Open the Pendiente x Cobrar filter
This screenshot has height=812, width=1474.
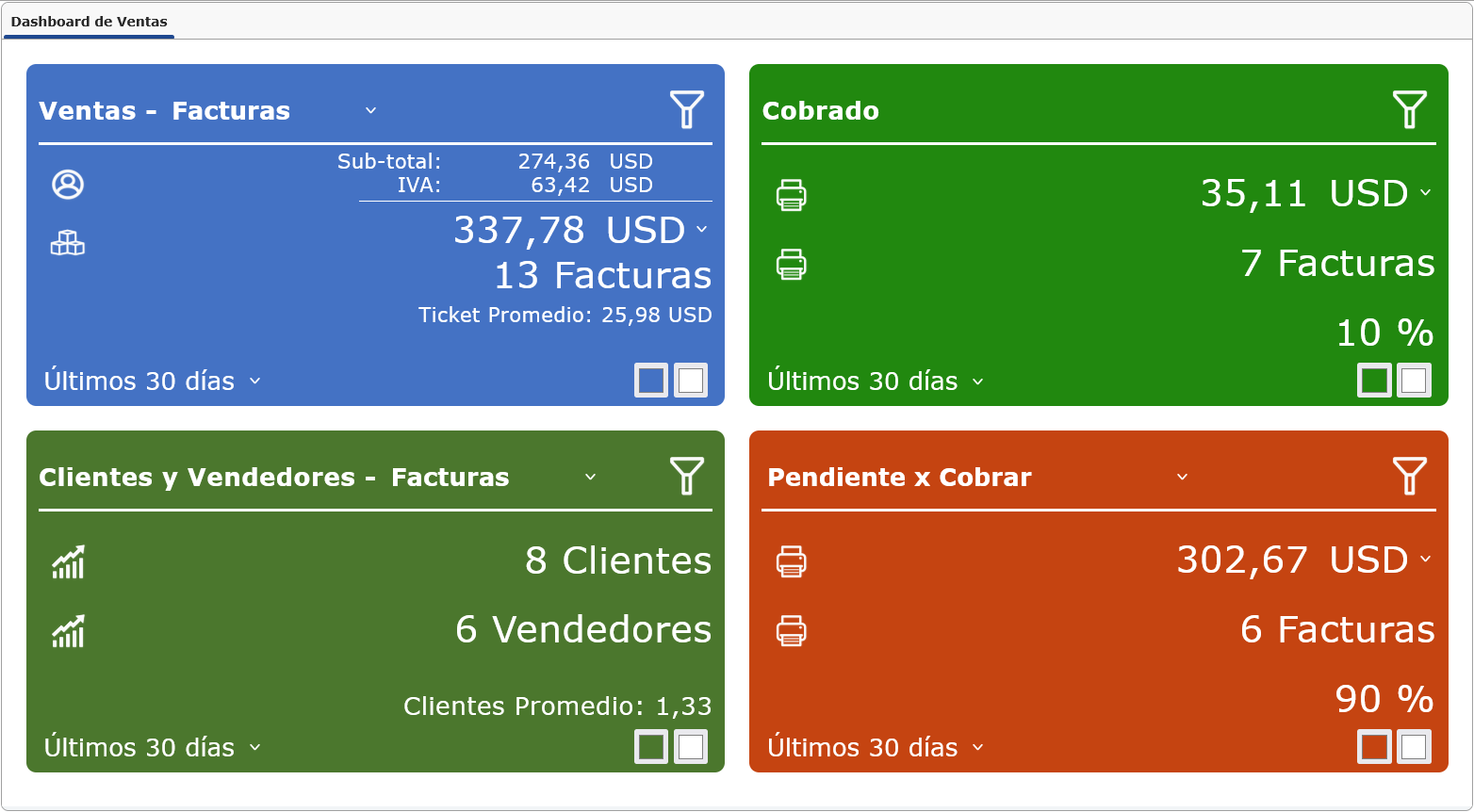[x=1410, y=477]
